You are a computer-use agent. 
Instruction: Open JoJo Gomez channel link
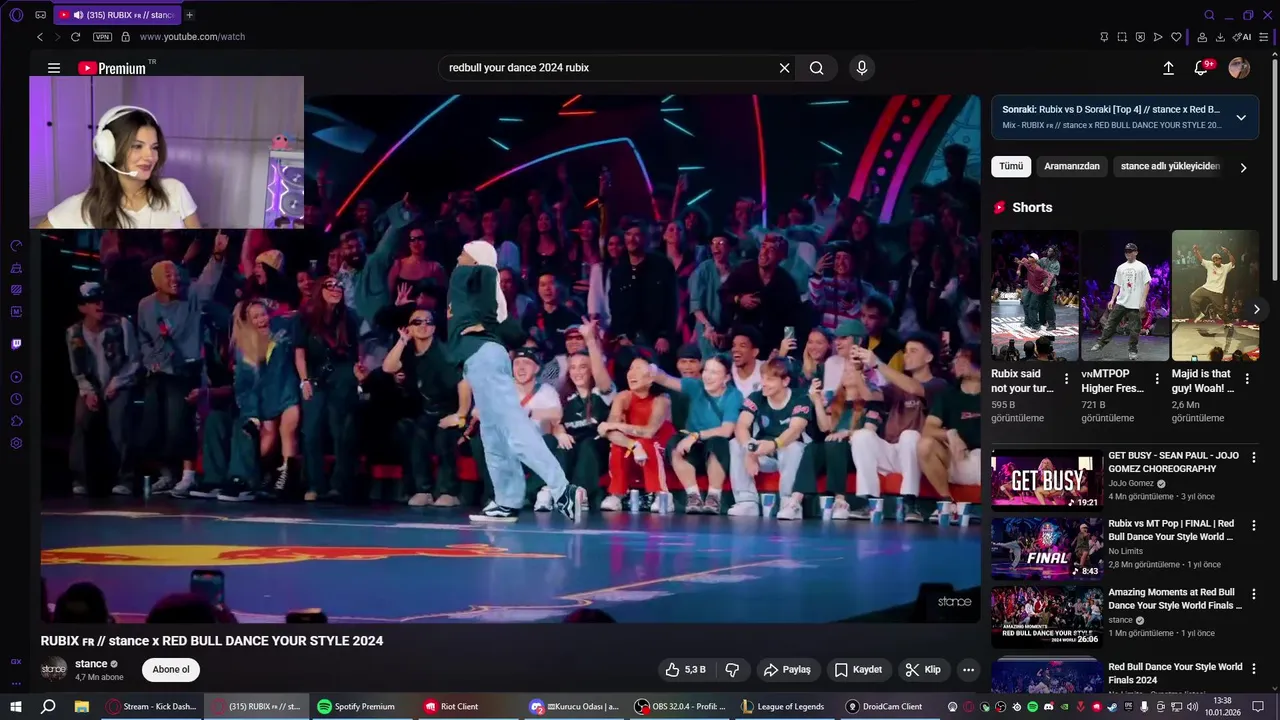coord(1131,483)
